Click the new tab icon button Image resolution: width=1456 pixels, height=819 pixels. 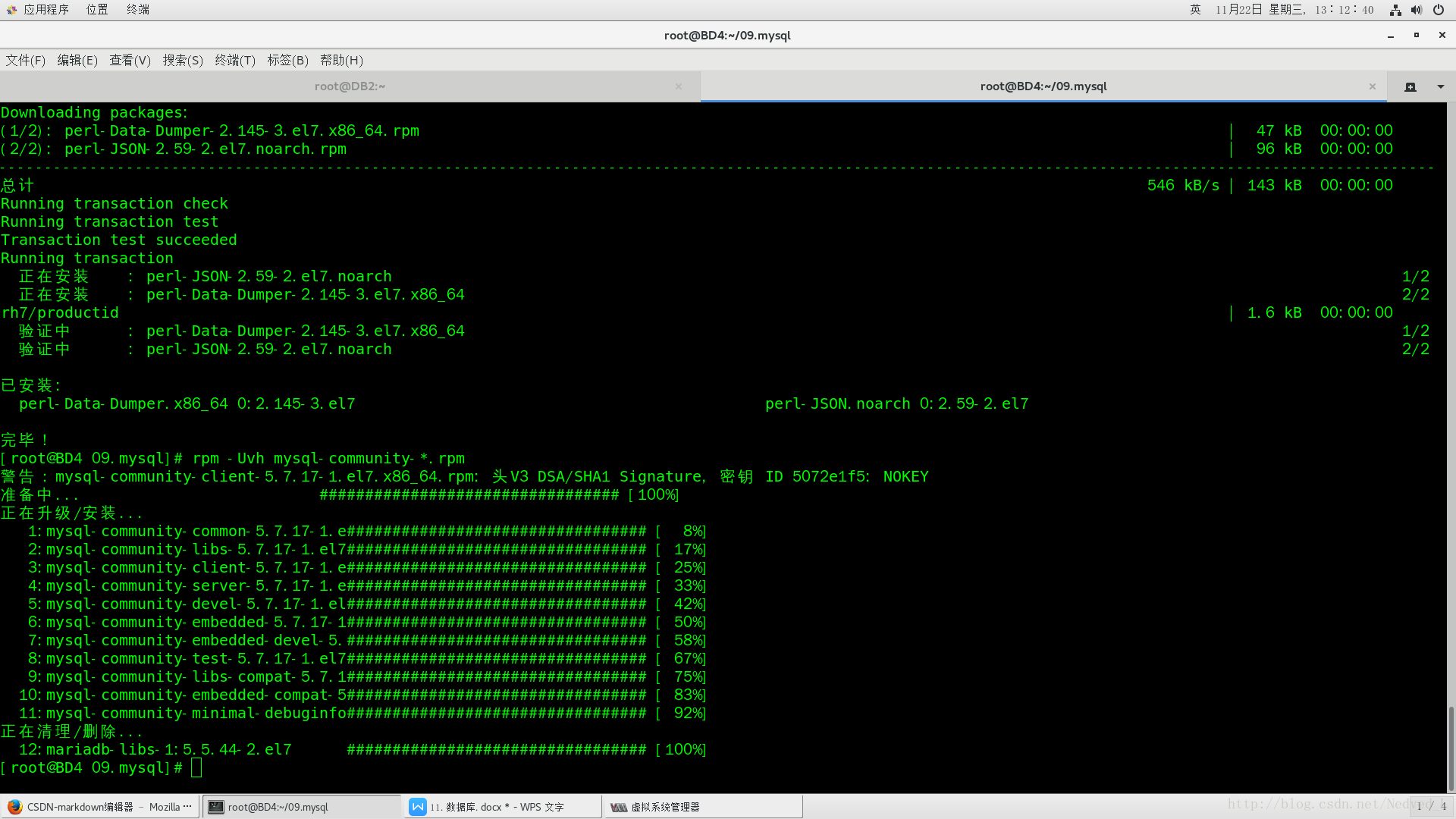click(x=1410, y=86)
